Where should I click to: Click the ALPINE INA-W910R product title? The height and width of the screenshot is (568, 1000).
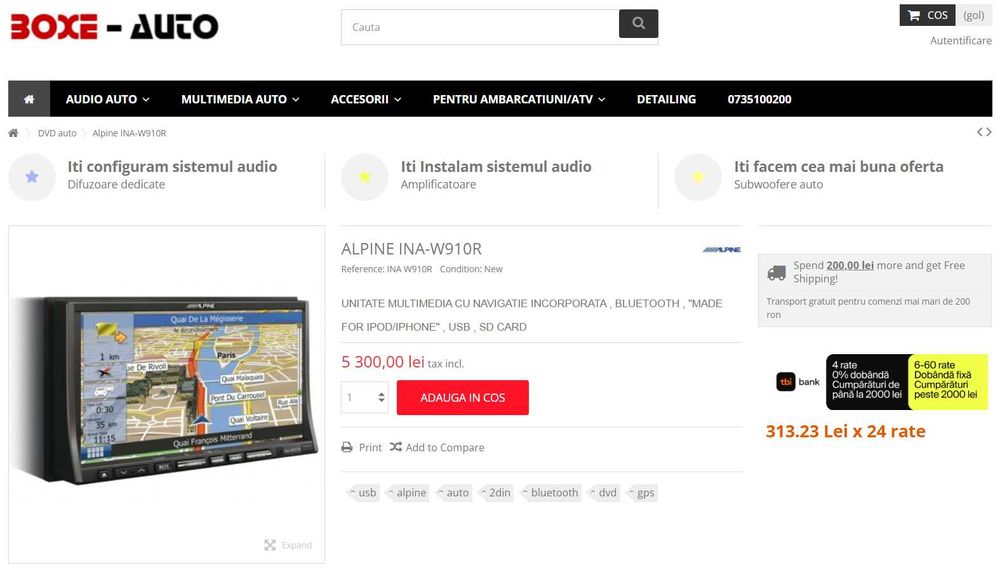pos(411,249)
